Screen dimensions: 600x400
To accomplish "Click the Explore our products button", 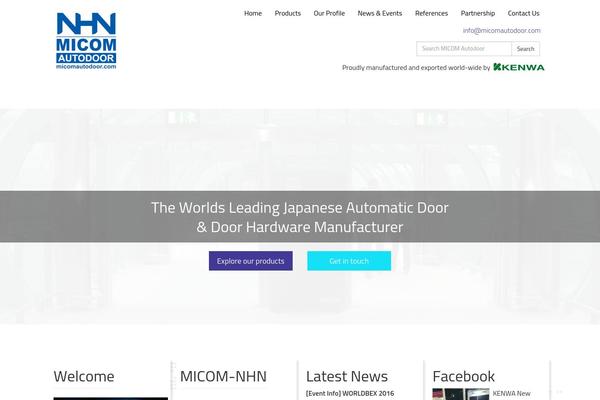I will [x=250, y=261].
